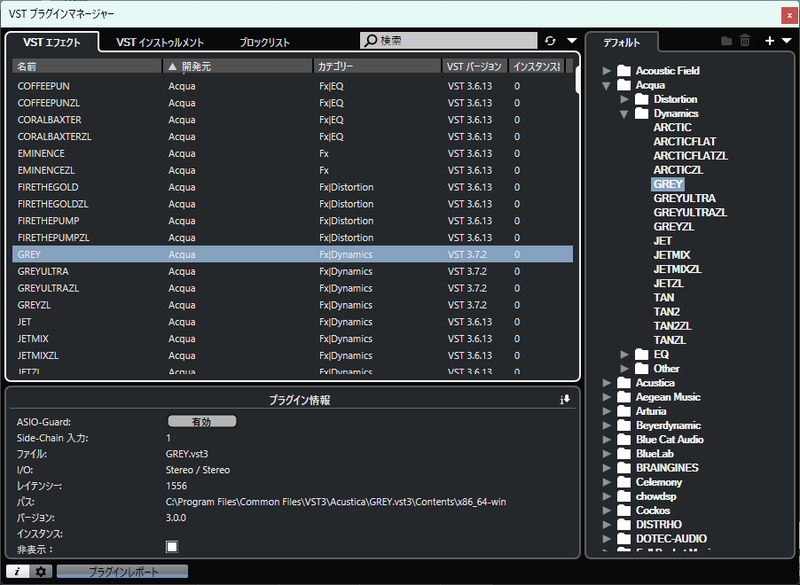Expand the Acoustic Field folder

pyautogui.click(x=607, y=71)
